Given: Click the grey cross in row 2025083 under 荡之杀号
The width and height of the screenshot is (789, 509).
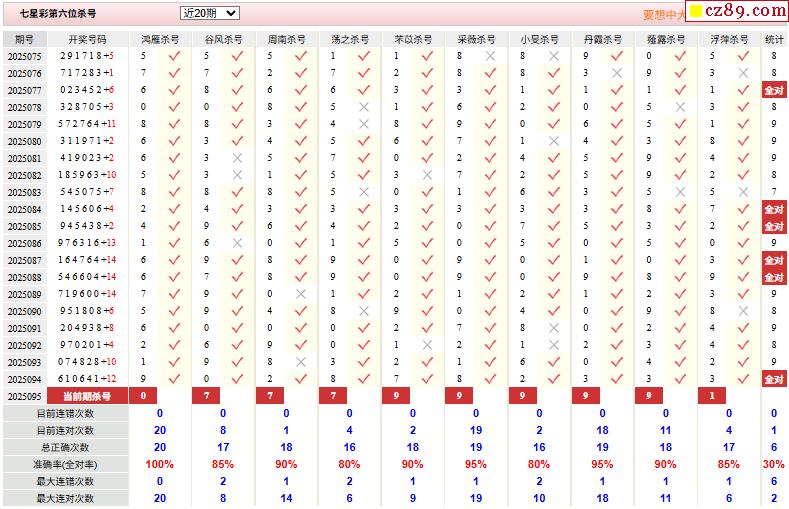Looking at the screenshot, I should tap(364, 192).
